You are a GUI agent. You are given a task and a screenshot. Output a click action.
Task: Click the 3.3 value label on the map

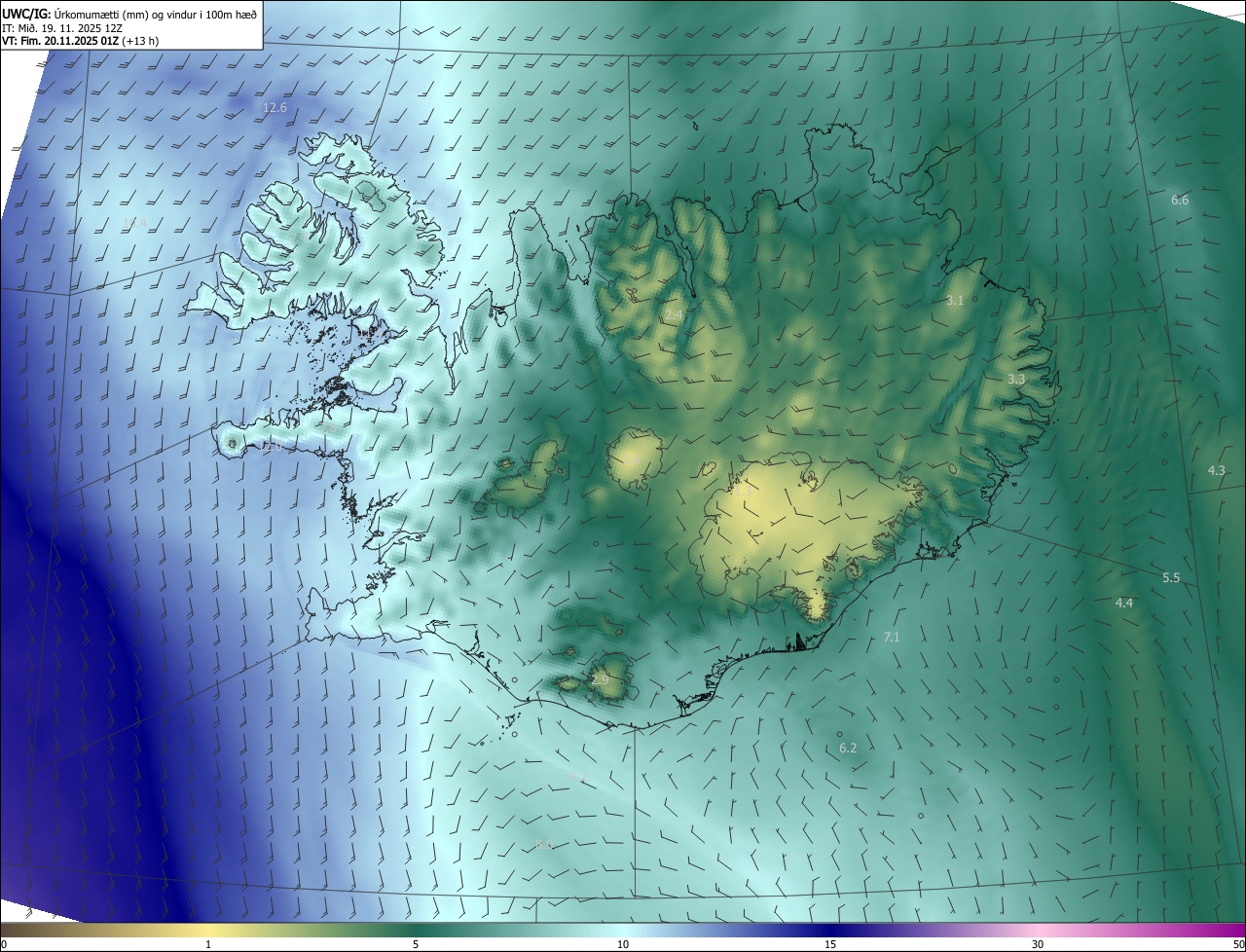pos(1016,379)
